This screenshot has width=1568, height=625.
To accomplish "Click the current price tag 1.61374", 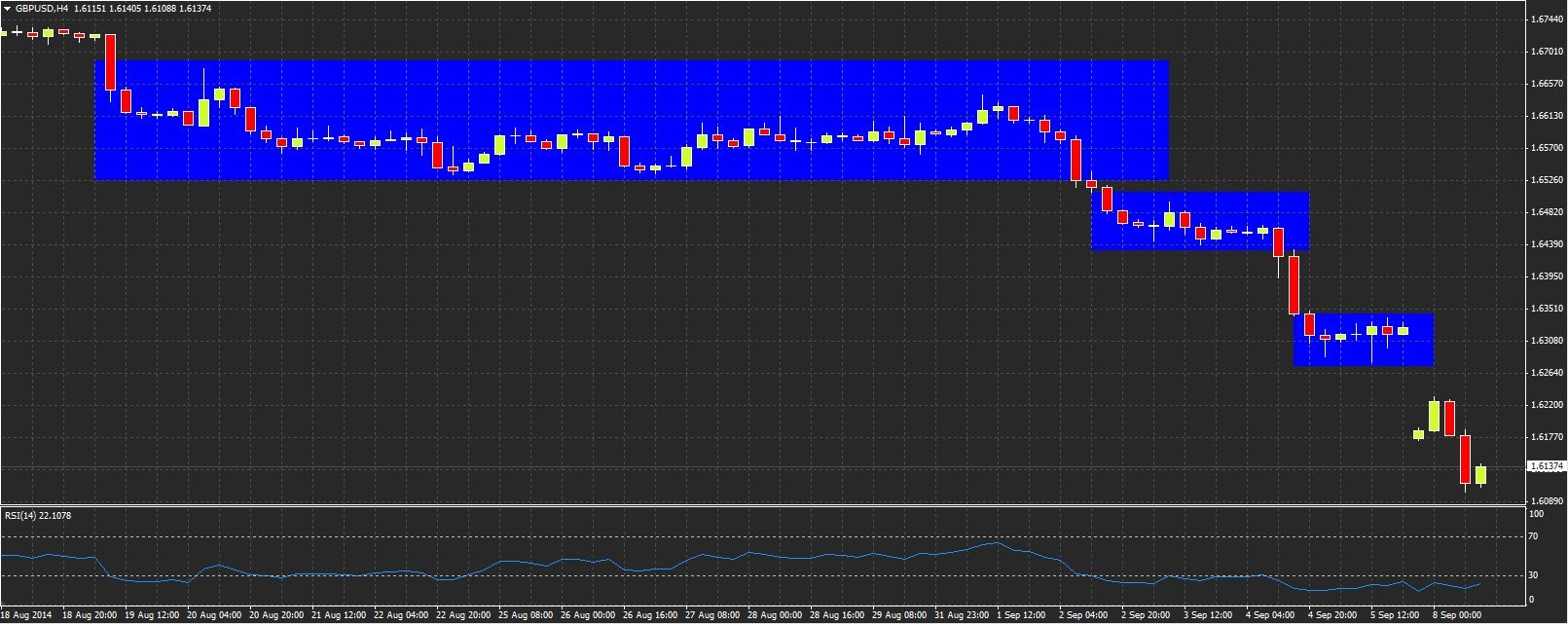I will 1545,467.
